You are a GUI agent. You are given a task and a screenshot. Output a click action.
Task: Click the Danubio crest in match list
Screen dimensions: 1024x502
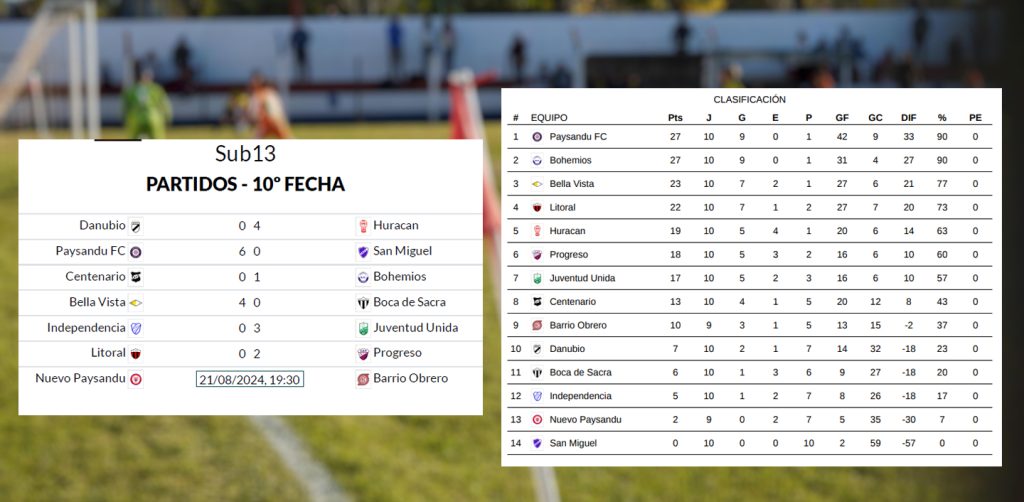pyautogui.click(x=135, y=227)
